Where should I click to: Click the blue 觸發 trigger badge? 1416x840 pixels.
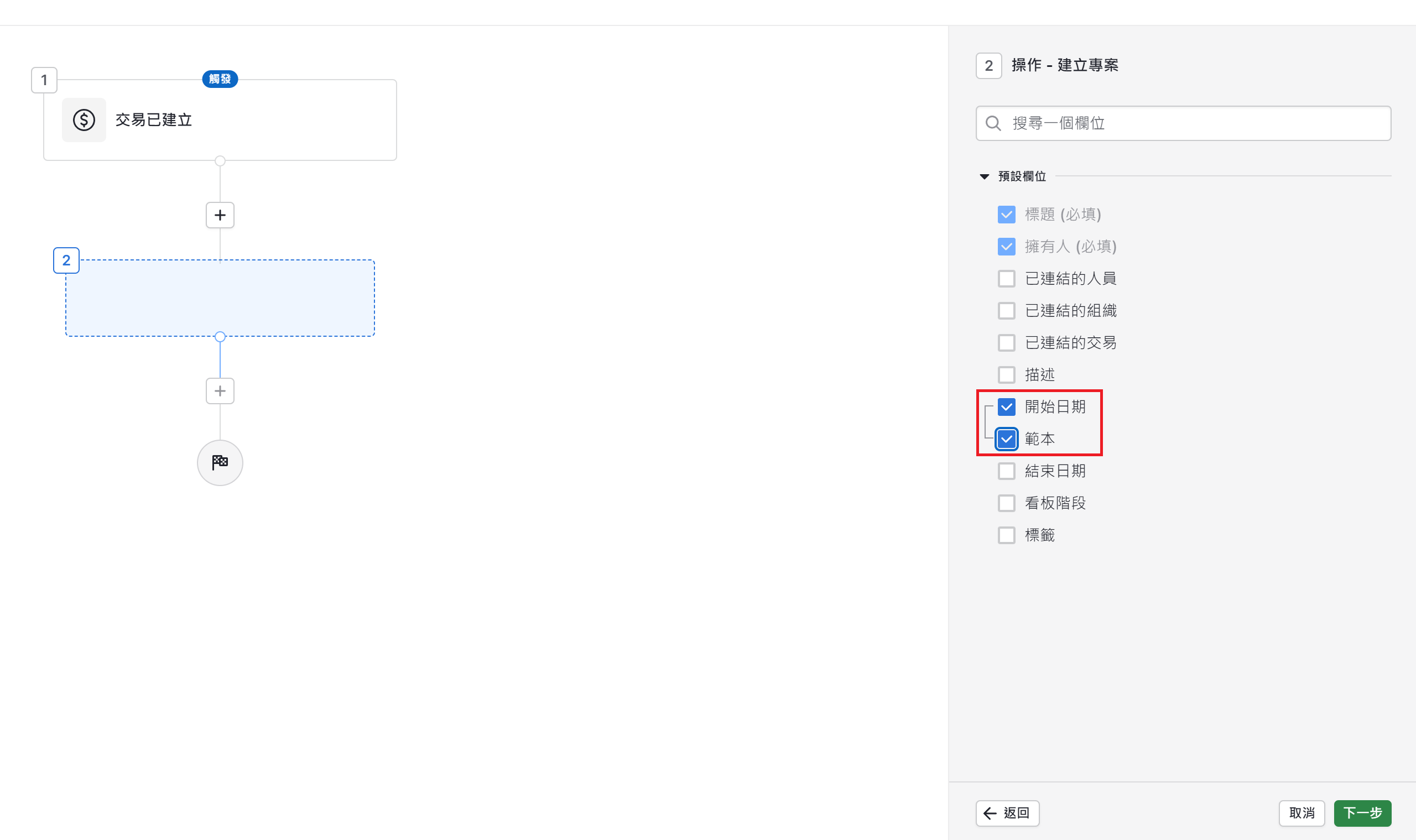tap(220, 79)
